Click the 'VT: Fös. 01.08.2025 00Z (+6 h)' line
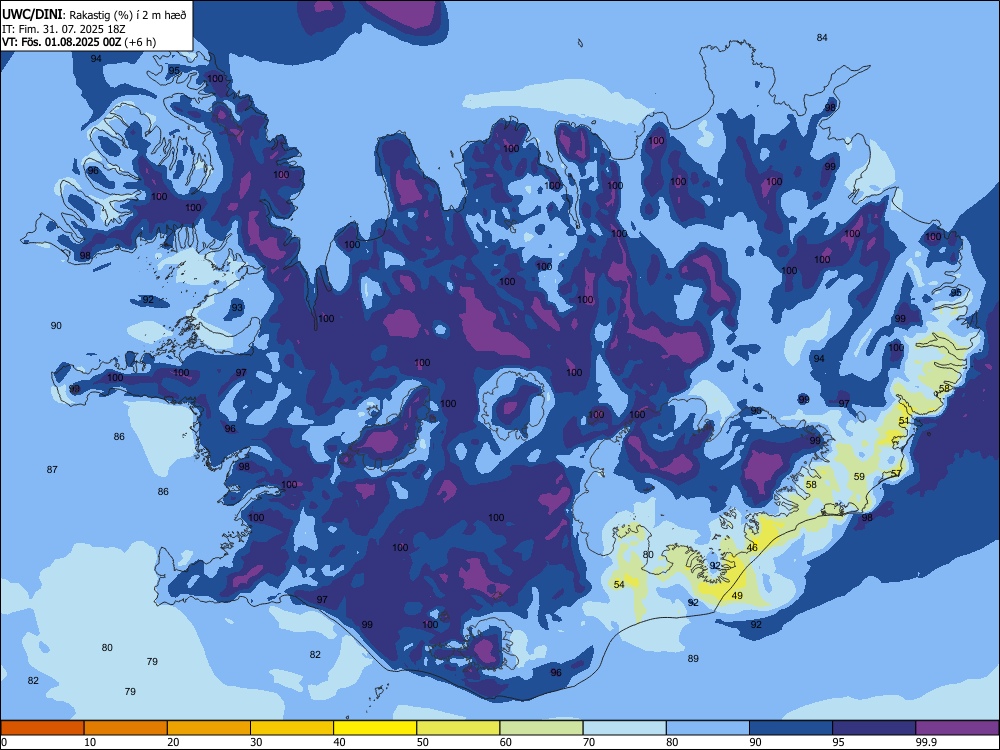1000x750 pixels. click(x=79, y=42)
